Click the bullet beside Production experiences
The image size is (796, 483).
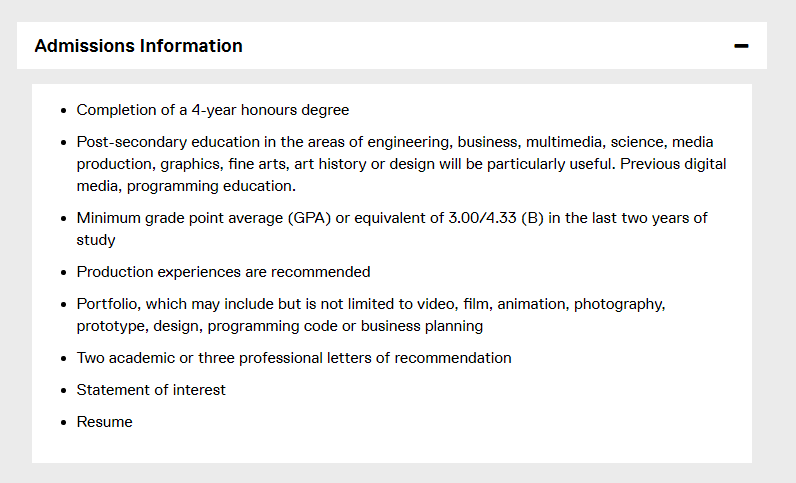[63, 272]
